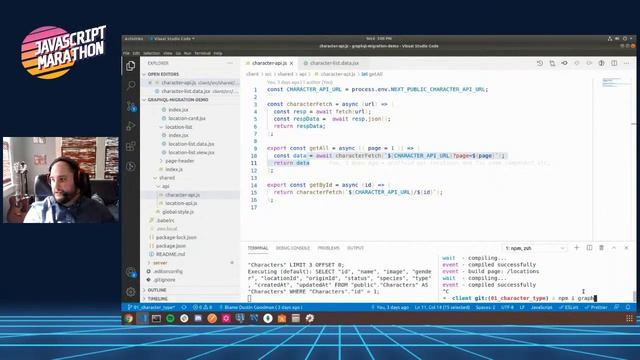Open Explorer panel ellipsis menu

(230, 63)
